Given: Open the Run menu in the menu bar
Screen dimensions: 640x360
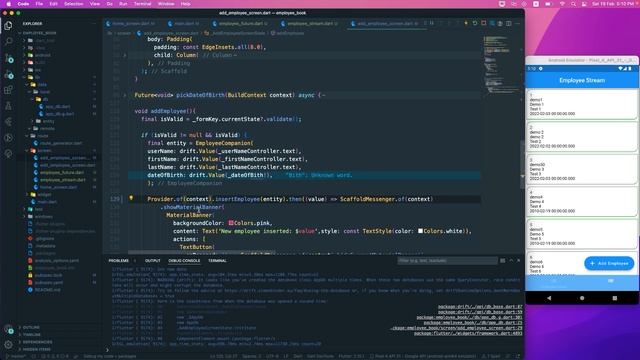Looking at the screenshot, I should [123, 4].
